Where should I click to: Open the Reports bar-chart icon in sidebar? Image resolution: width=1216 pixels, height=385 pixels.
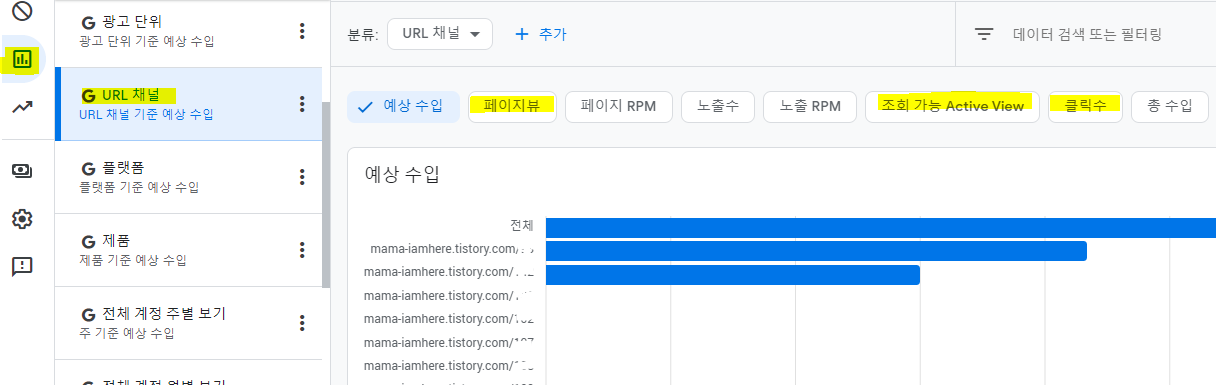22,59
